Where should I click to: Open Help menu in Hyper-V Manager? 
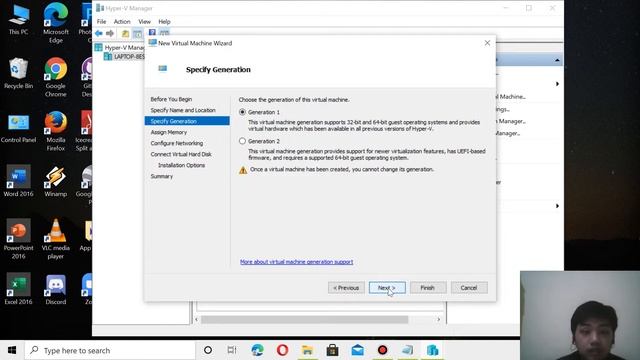[164, 22]
